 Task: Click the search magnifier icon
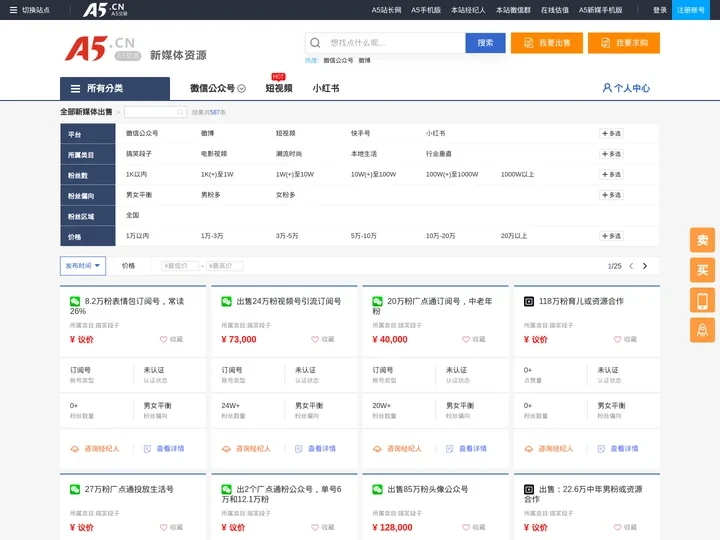point(315,43)
